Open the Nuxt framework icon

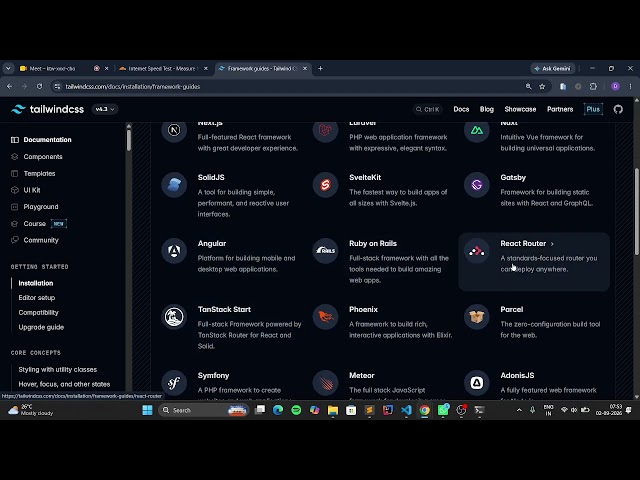pos(477,131)
